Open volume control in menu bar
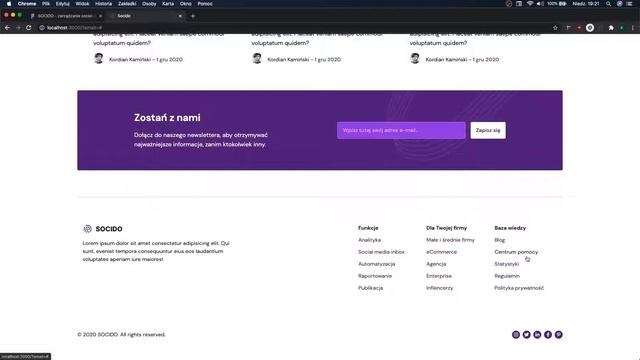640x360 pixels. (x=540, y=4)
